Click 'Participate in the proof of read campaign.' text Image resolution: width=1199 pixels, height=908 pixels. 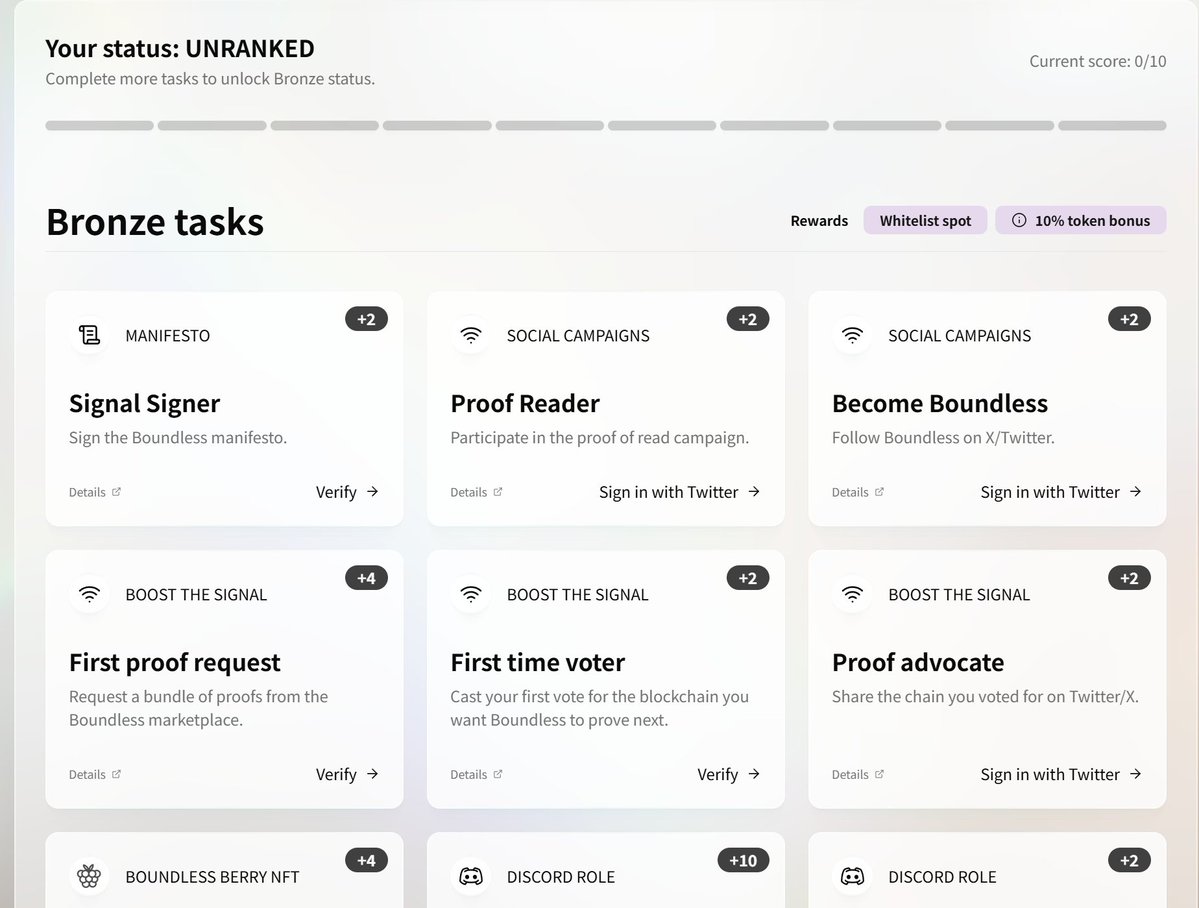click(x=600, y=438)
